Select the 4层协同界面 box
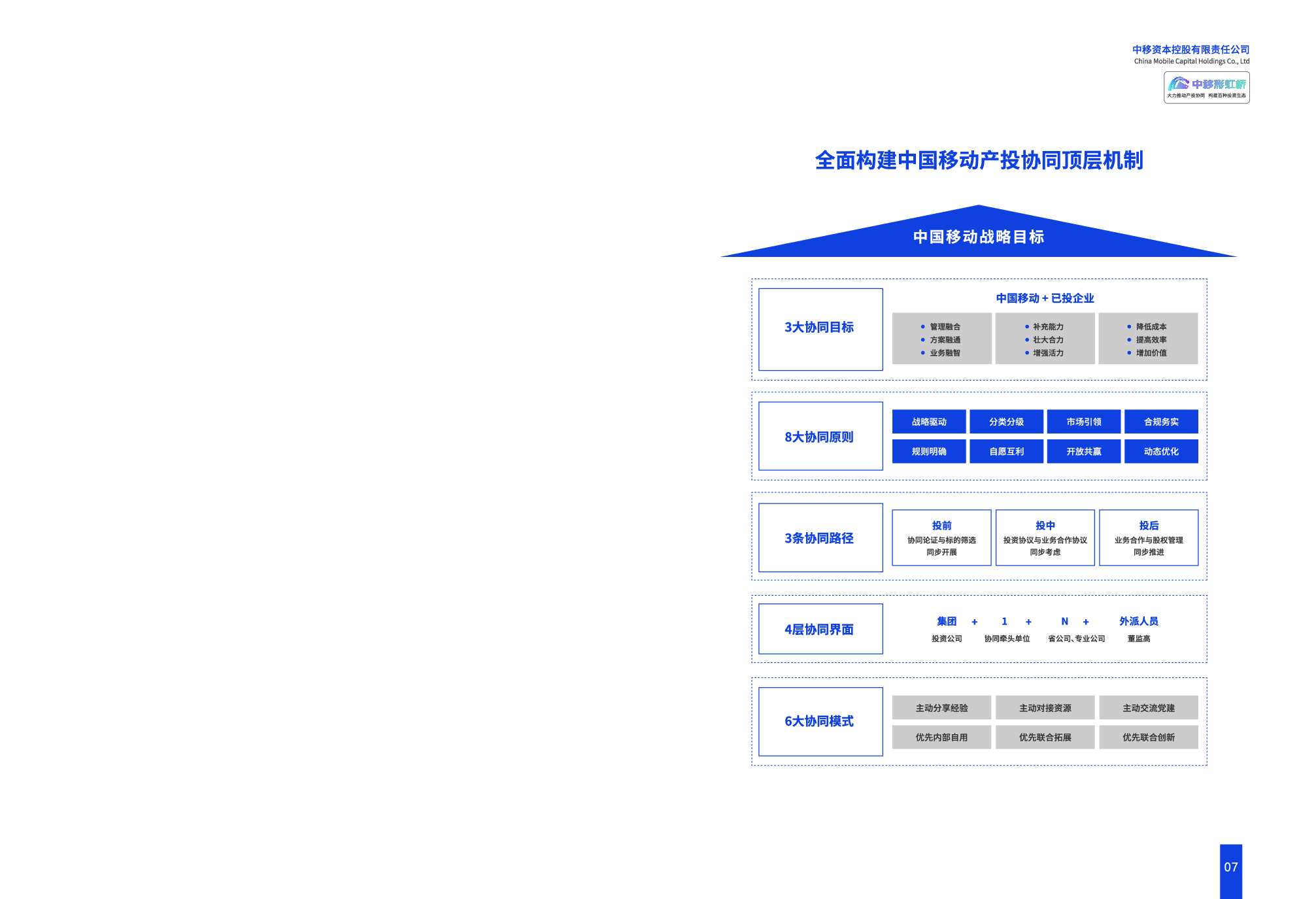This screenshot has width=1316, height=899. [820, 629]
